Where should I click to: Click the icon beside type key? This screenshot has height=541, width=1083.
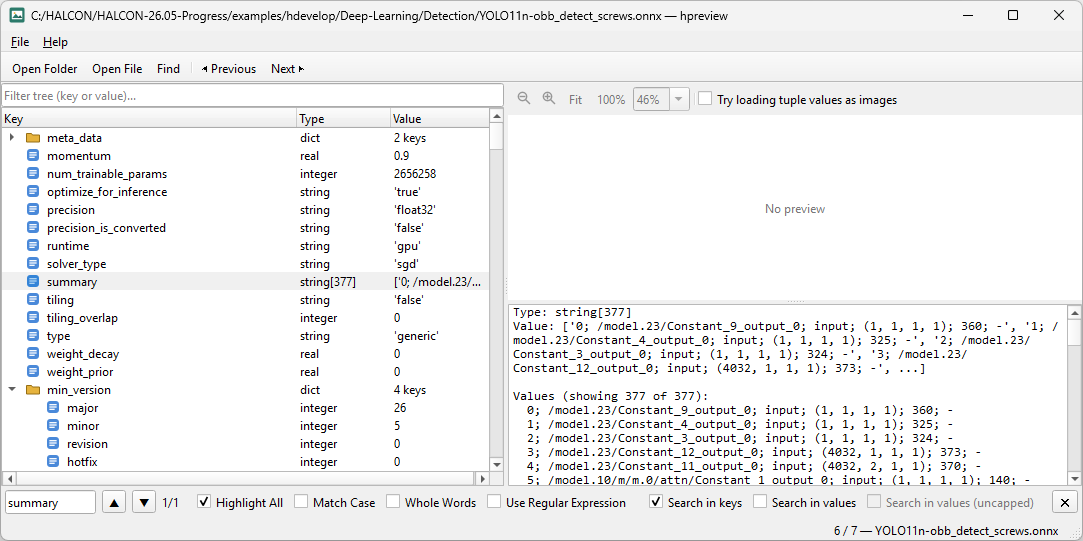33,336
